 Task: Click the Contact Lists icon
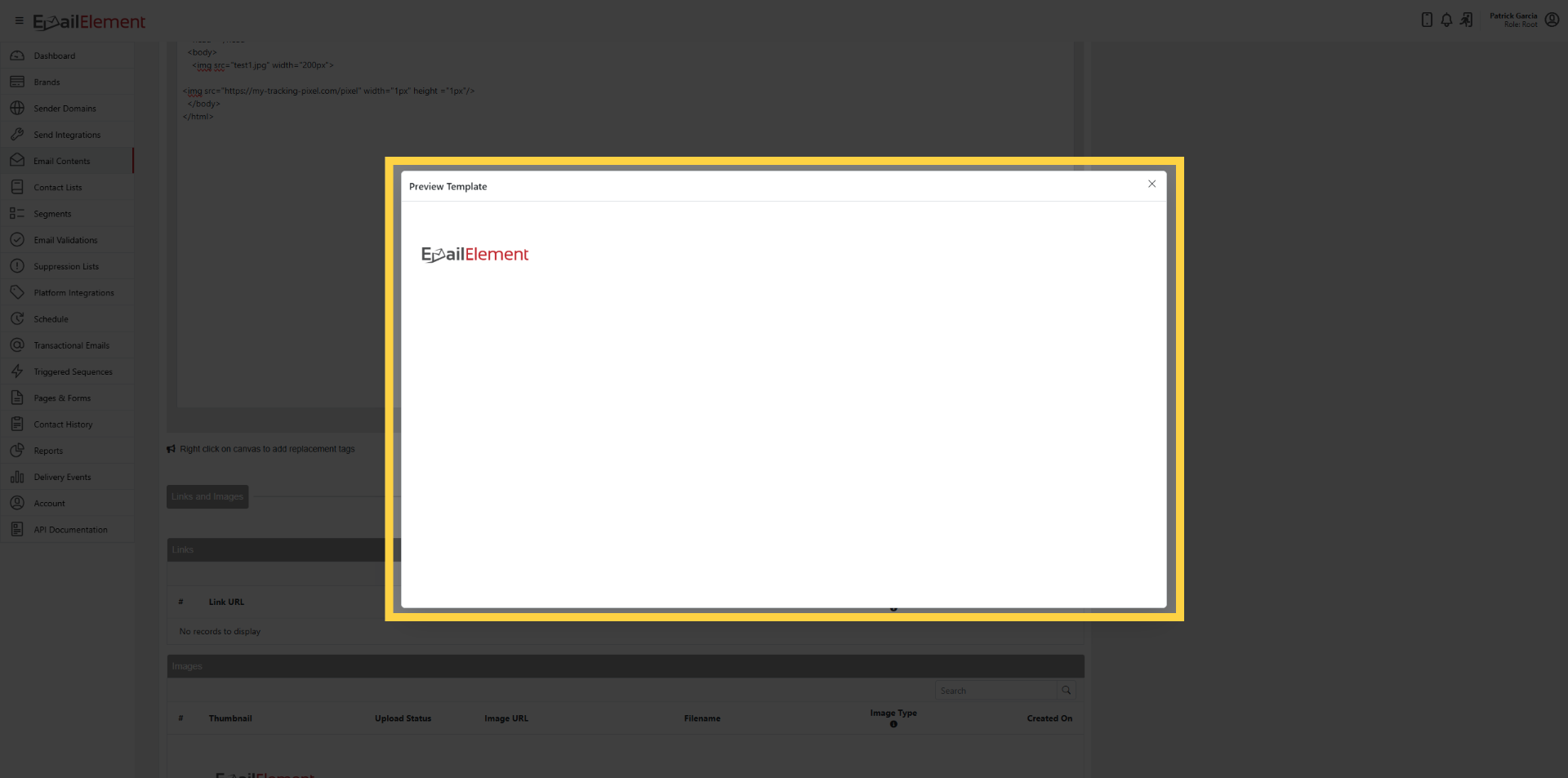point(17,187)
